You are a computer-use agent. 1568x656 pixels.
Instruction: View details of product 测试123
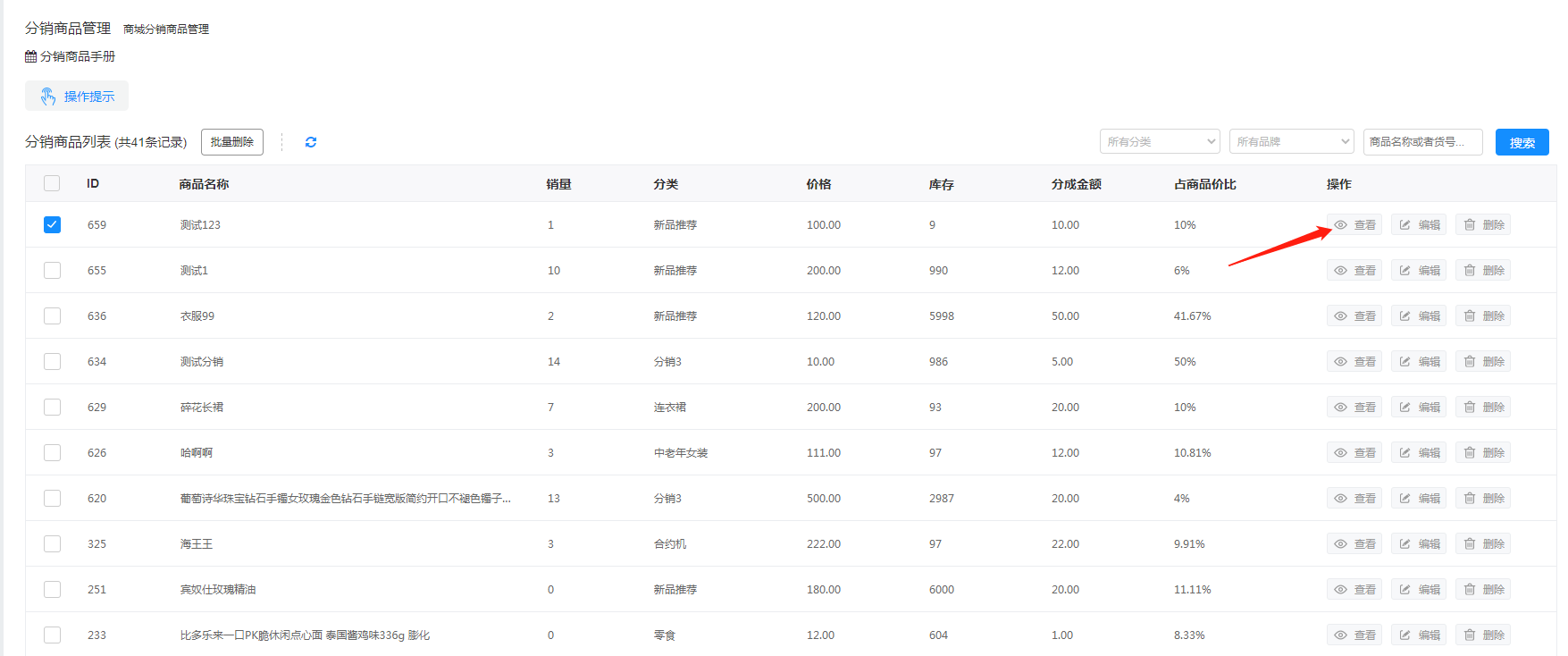point(1354,224)
